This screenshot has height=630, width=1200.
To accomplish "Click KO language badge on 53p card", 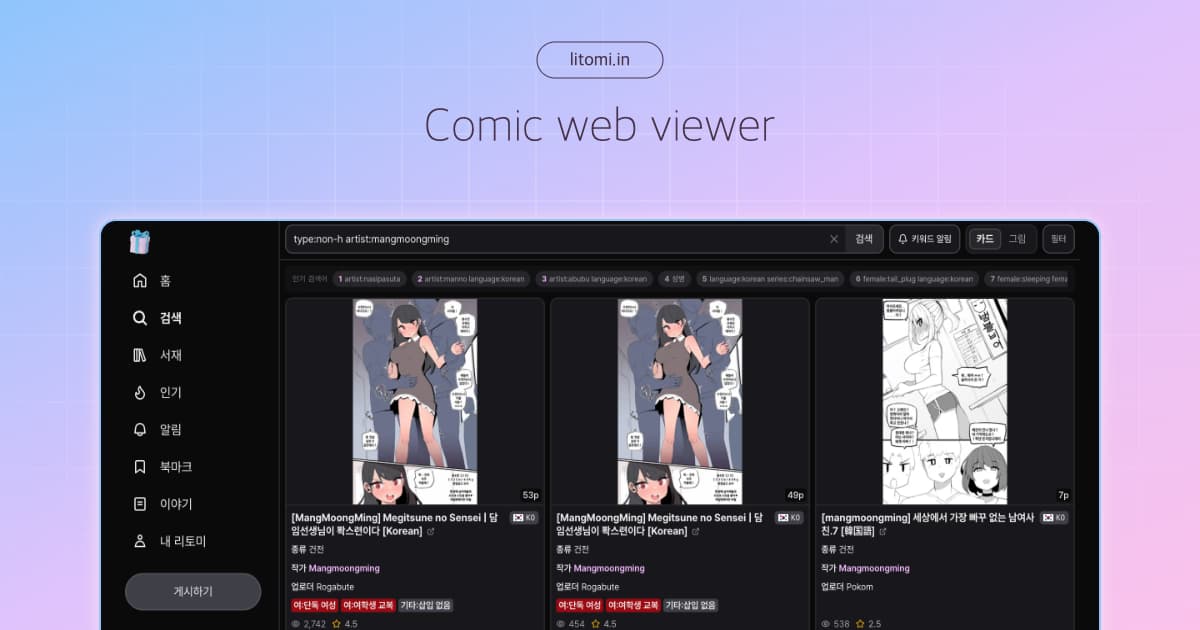I will coord(524,518).
